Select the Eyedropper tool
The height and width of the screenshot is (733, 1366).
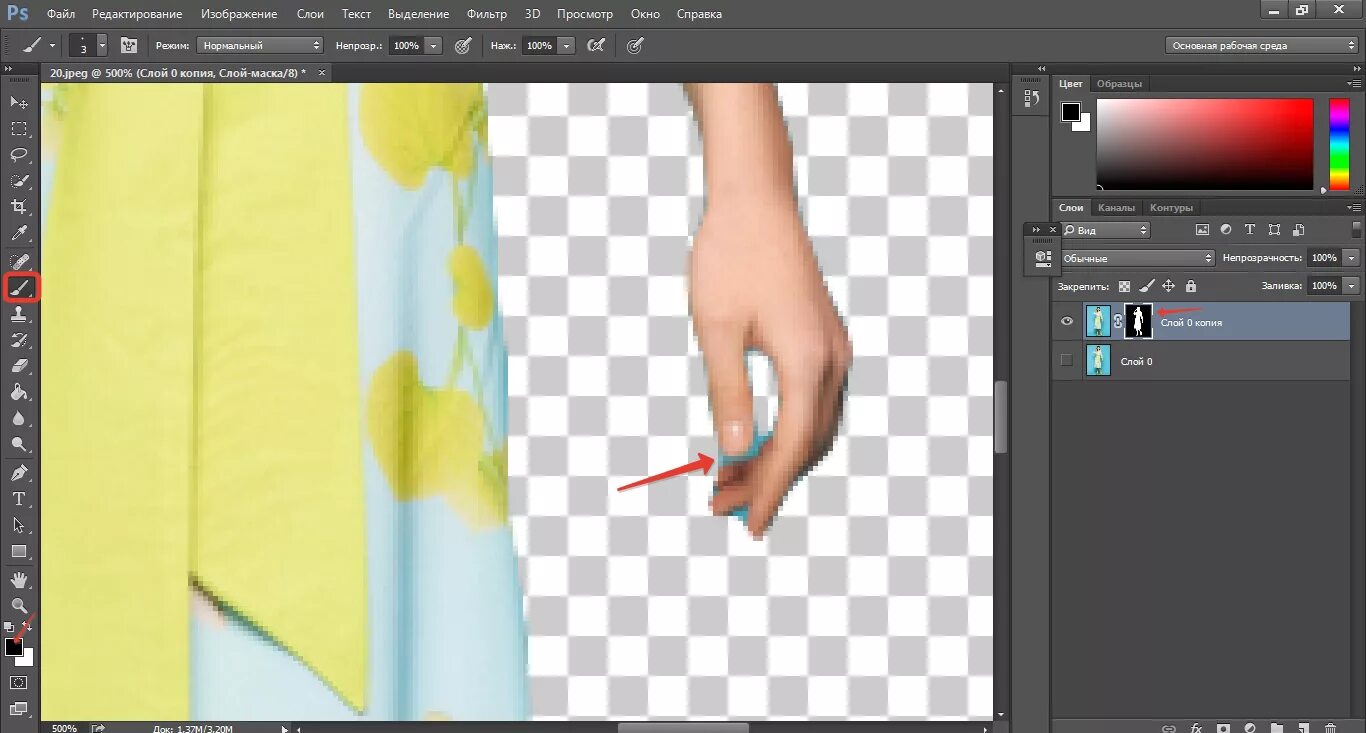click(x=19, y=234)
